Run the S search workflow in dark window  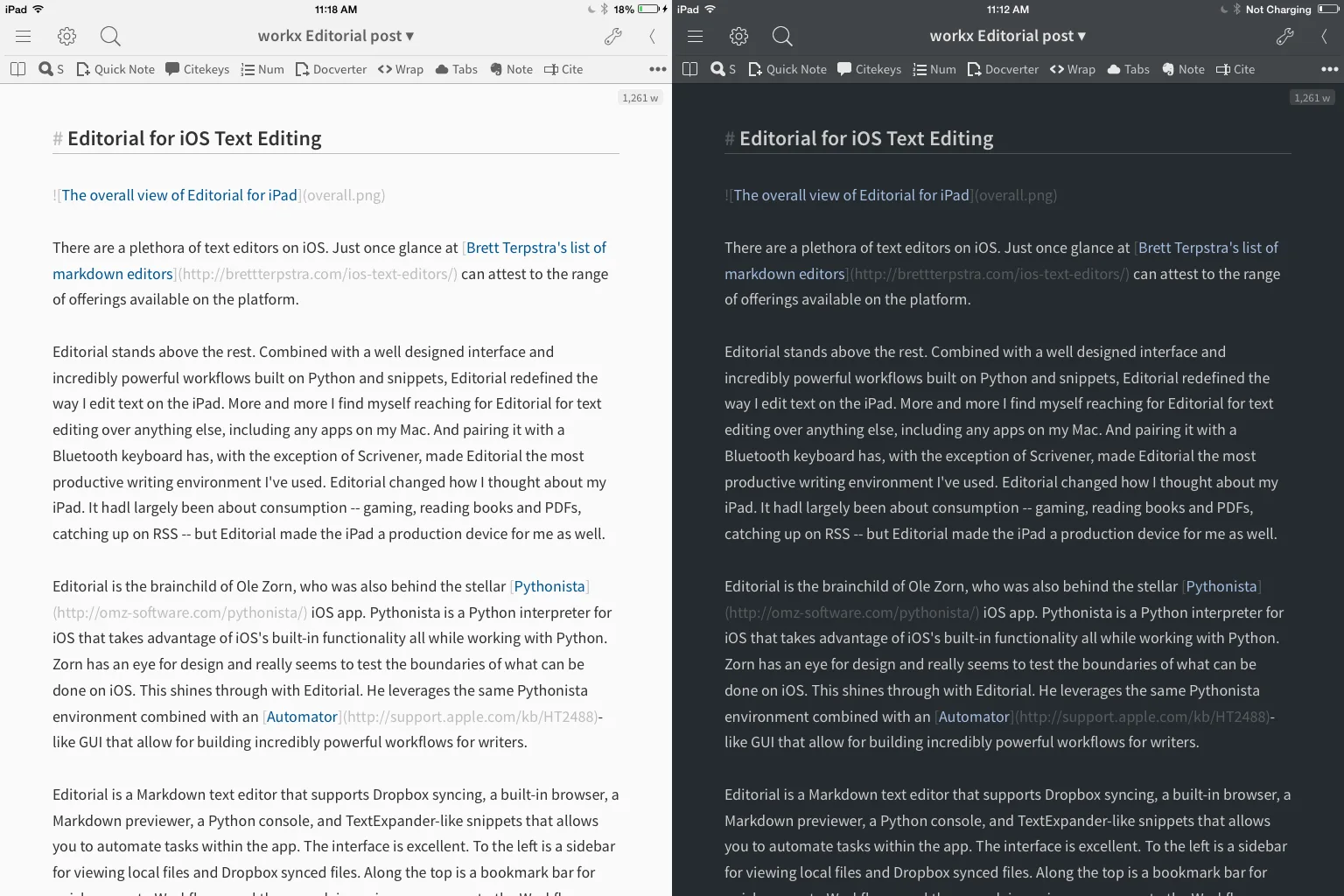(x=724, y=69)
